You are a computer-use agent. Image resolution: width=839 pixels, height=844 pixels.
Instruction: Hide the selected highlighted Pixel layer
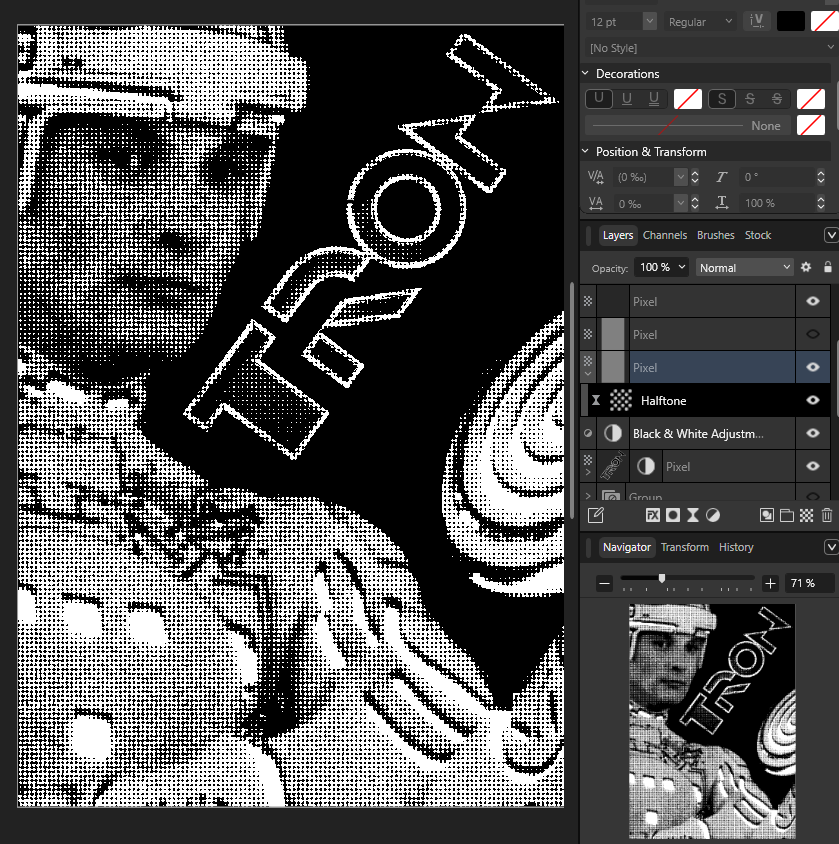(813, 367)
